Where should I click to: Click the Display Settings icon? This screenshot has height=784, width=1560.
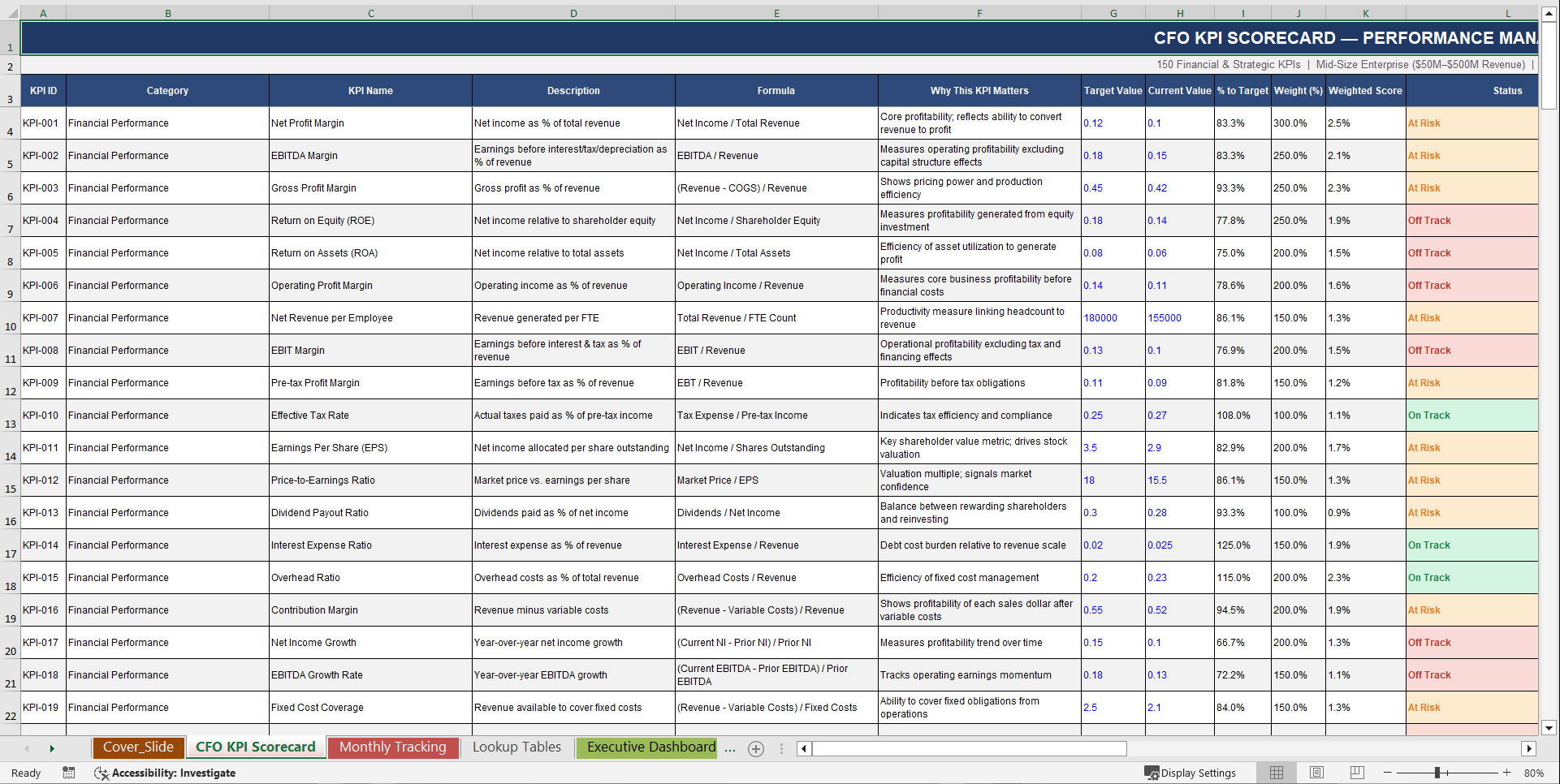pyautogui.click(x=1151, y=773)
